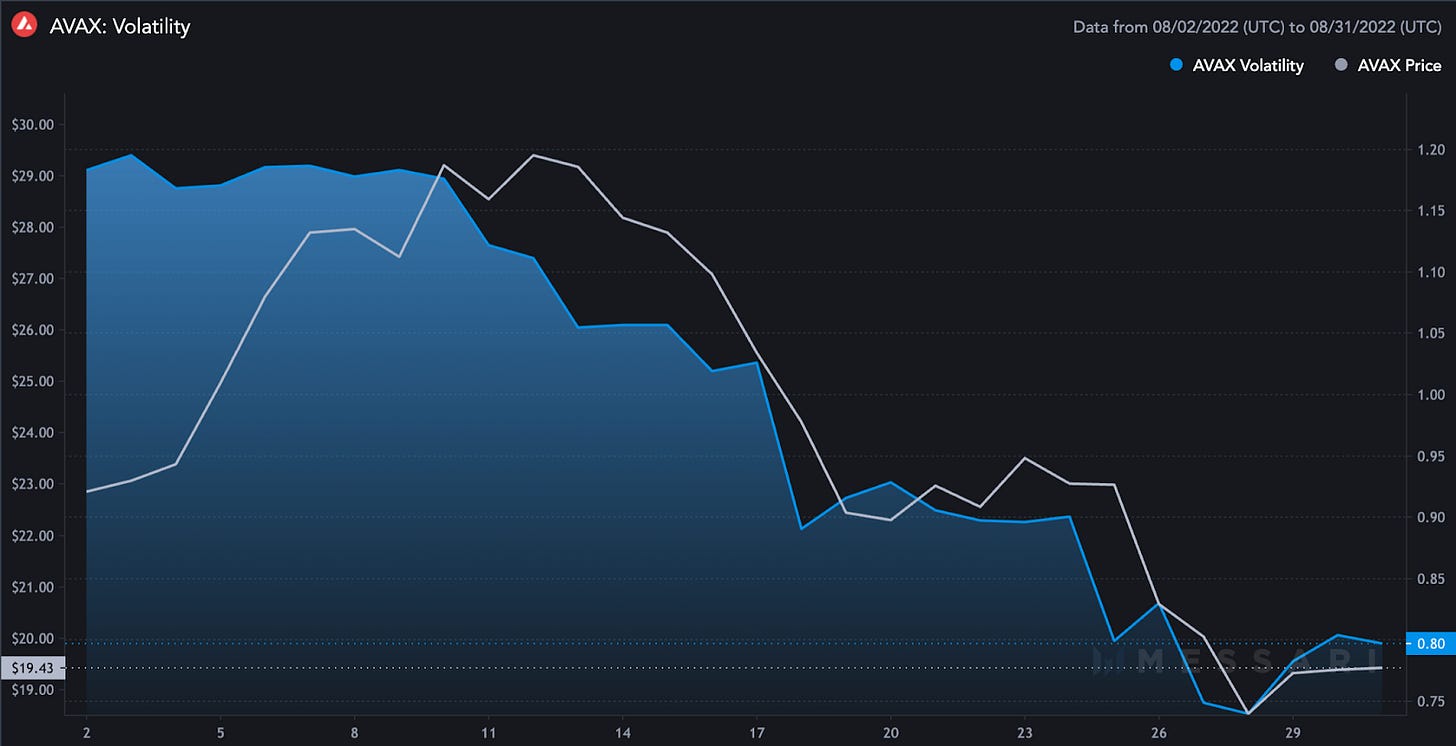Click the blue 0.80 volatility value label
Viewport: 1456px width, 746px height.
click(x=1430, y=643)
